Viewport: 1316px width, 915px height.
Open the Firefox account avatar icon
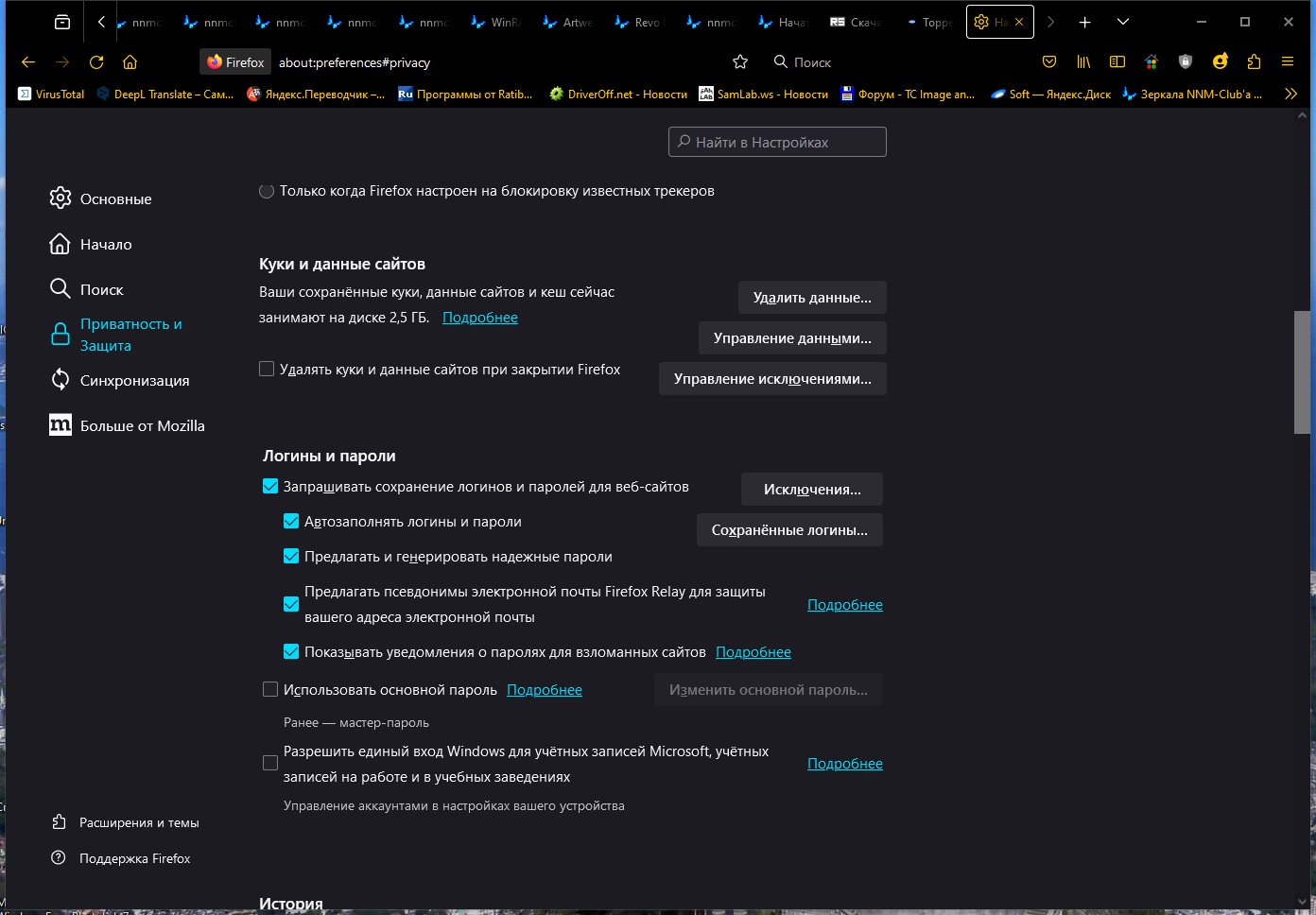pos(1221,62)
